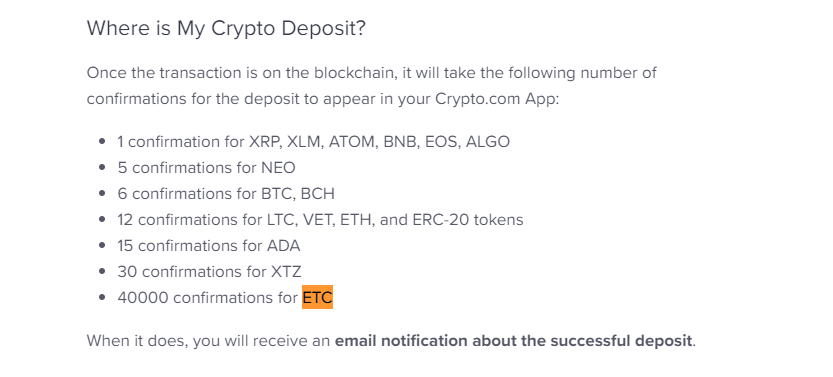Click the bullet dot beside the NEO line

102,167
